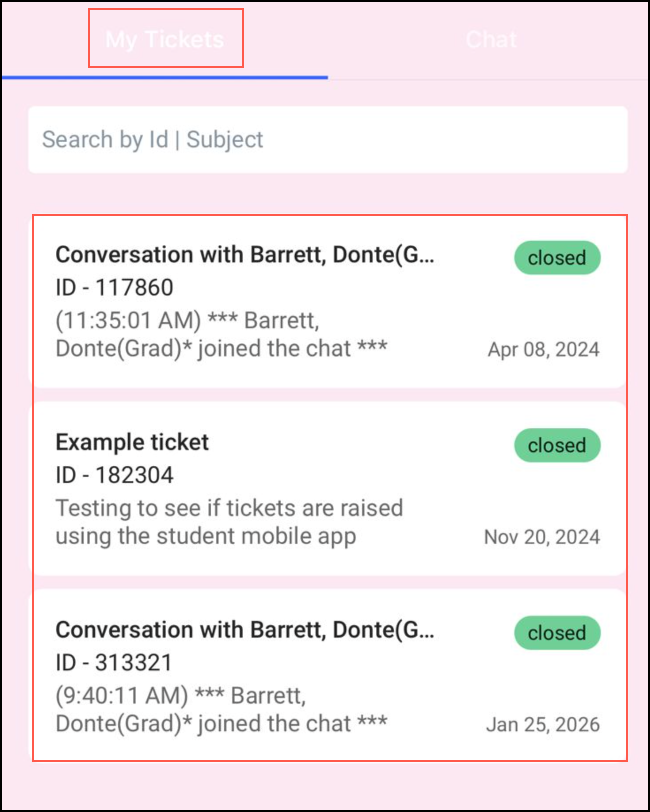
Task: Click the closed badge on the Example ticket
Action: pyautogui.click(x=556, y=445)
